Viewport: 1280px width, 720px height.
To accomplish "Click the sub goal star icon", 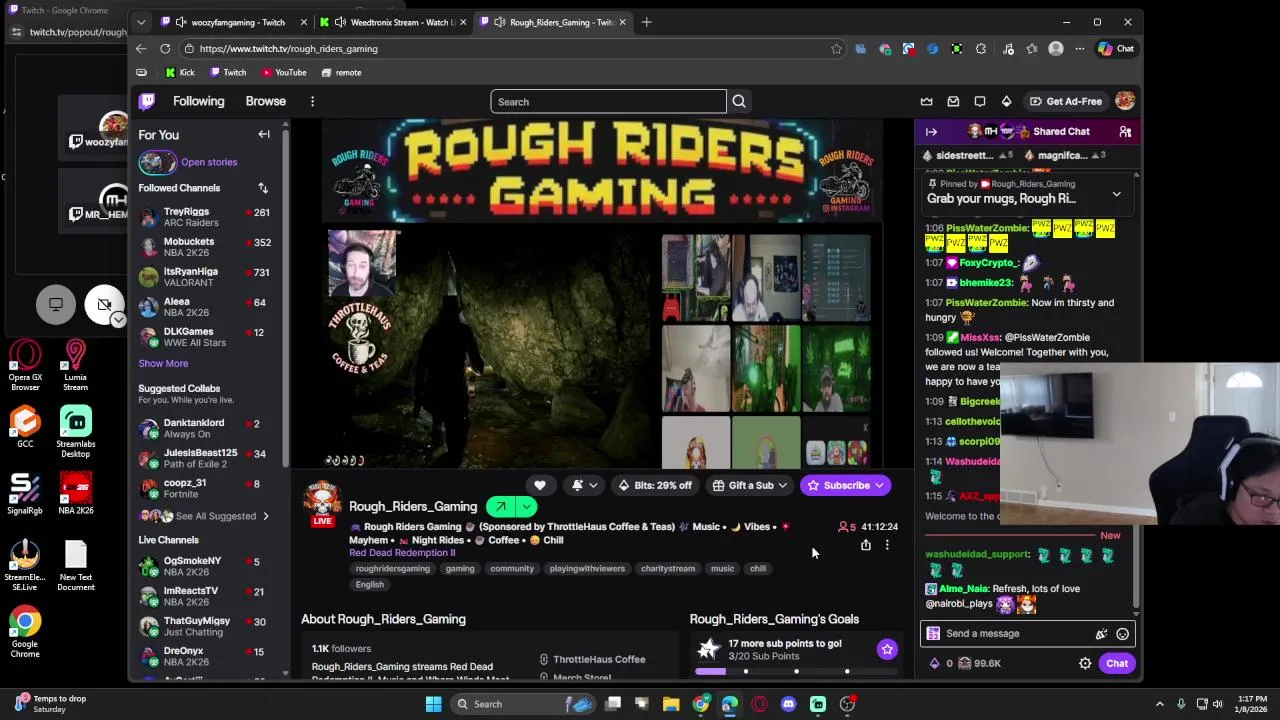I will (887, 650).
